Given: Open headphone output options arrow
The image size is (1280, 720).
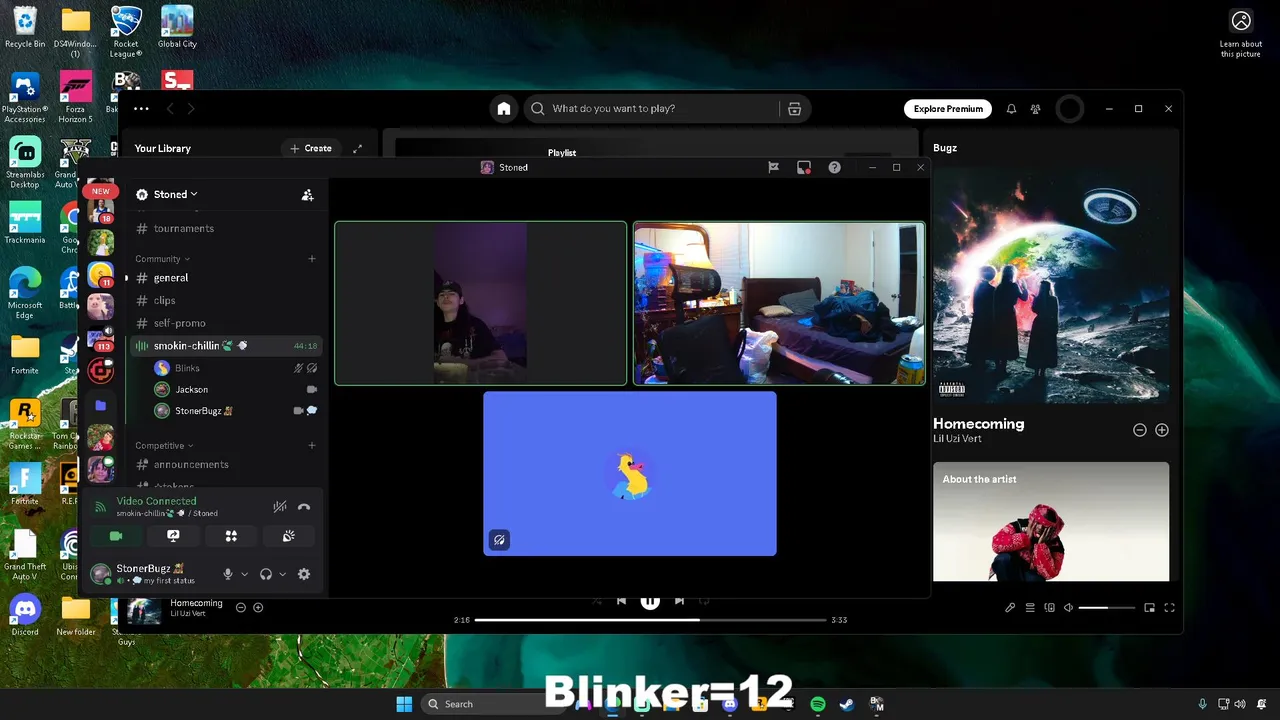Looking at the screenshot, I should 282,574.
